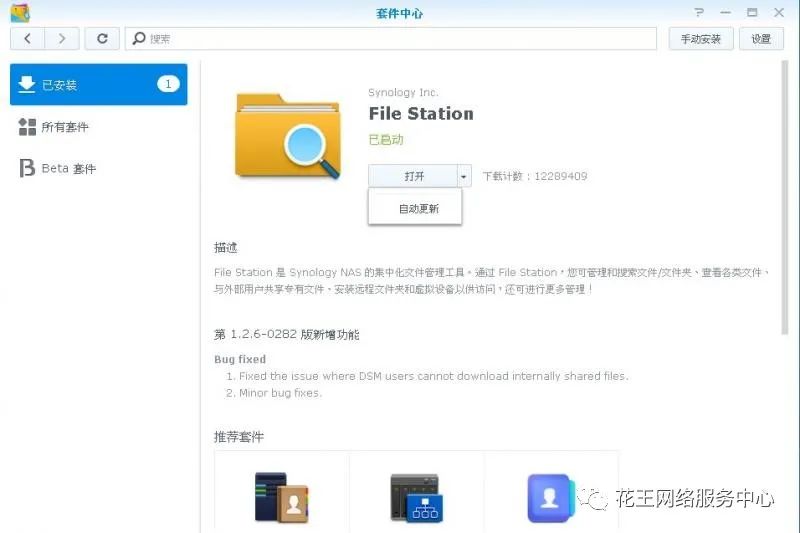
Task: Go forward with the right arrow button
Action: [62, 38]
